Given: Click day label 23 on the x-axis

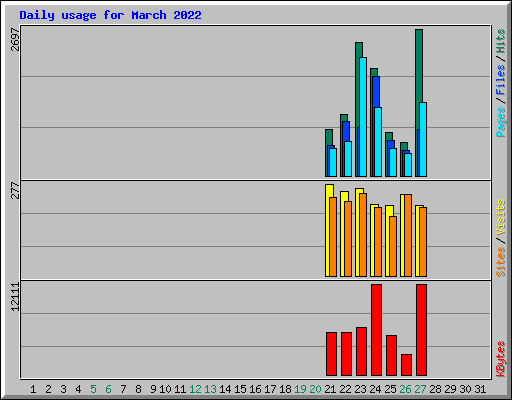Looking at the screenshot, I should pyautogui.click(x=360, y=389).
